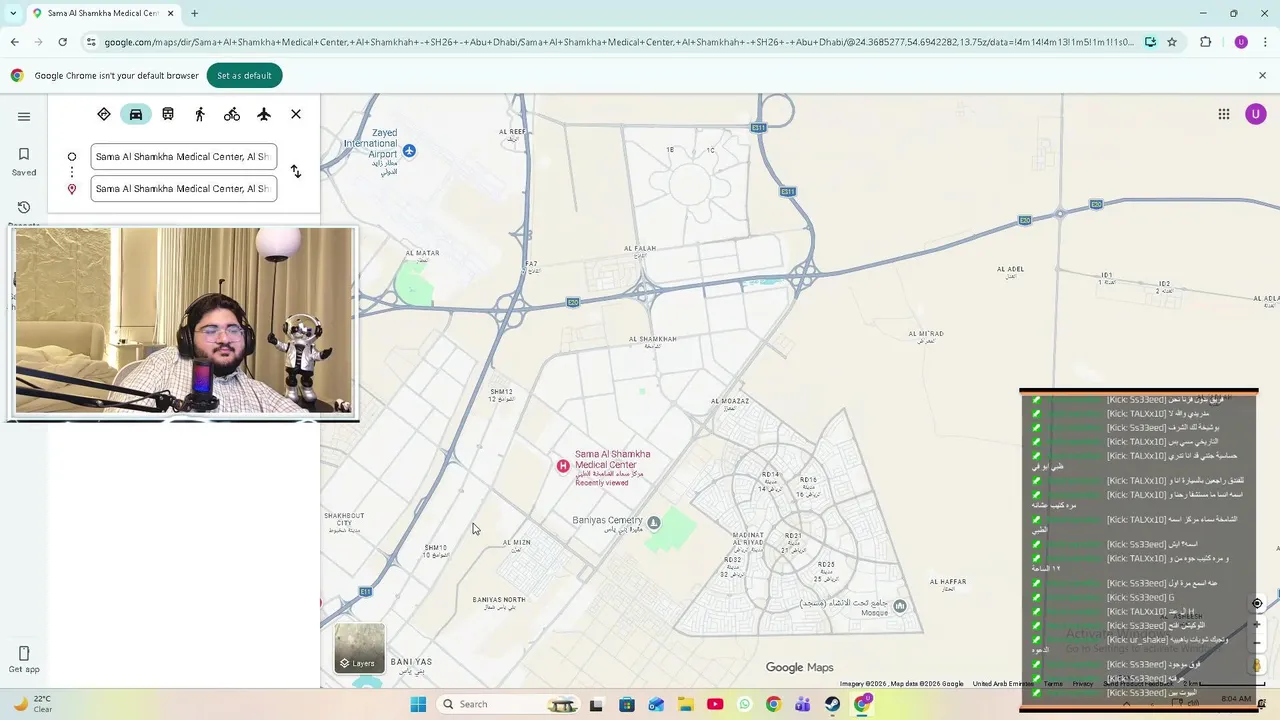
Task: Zoom in on the map
Action: (x=1257, y=624)
